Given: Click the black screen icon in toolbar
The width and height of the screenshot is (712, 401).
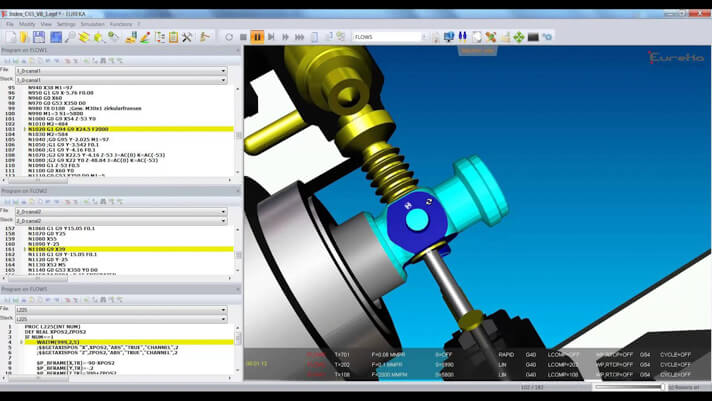Looking at the screenshot, I should click(x=533, y=37).
